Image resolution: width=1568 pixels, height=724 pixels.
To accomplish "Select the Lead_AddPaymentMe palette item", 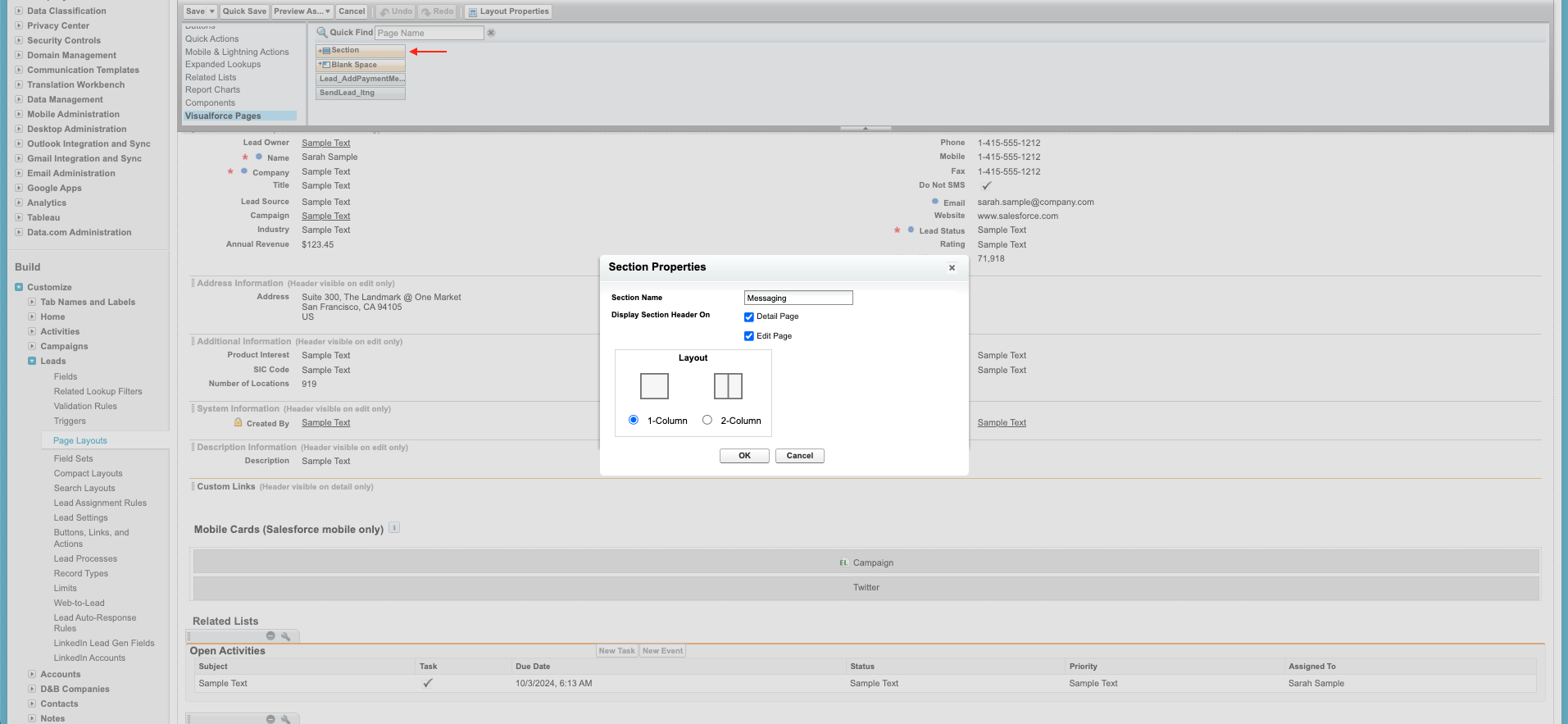I will (x=361, y=79).
